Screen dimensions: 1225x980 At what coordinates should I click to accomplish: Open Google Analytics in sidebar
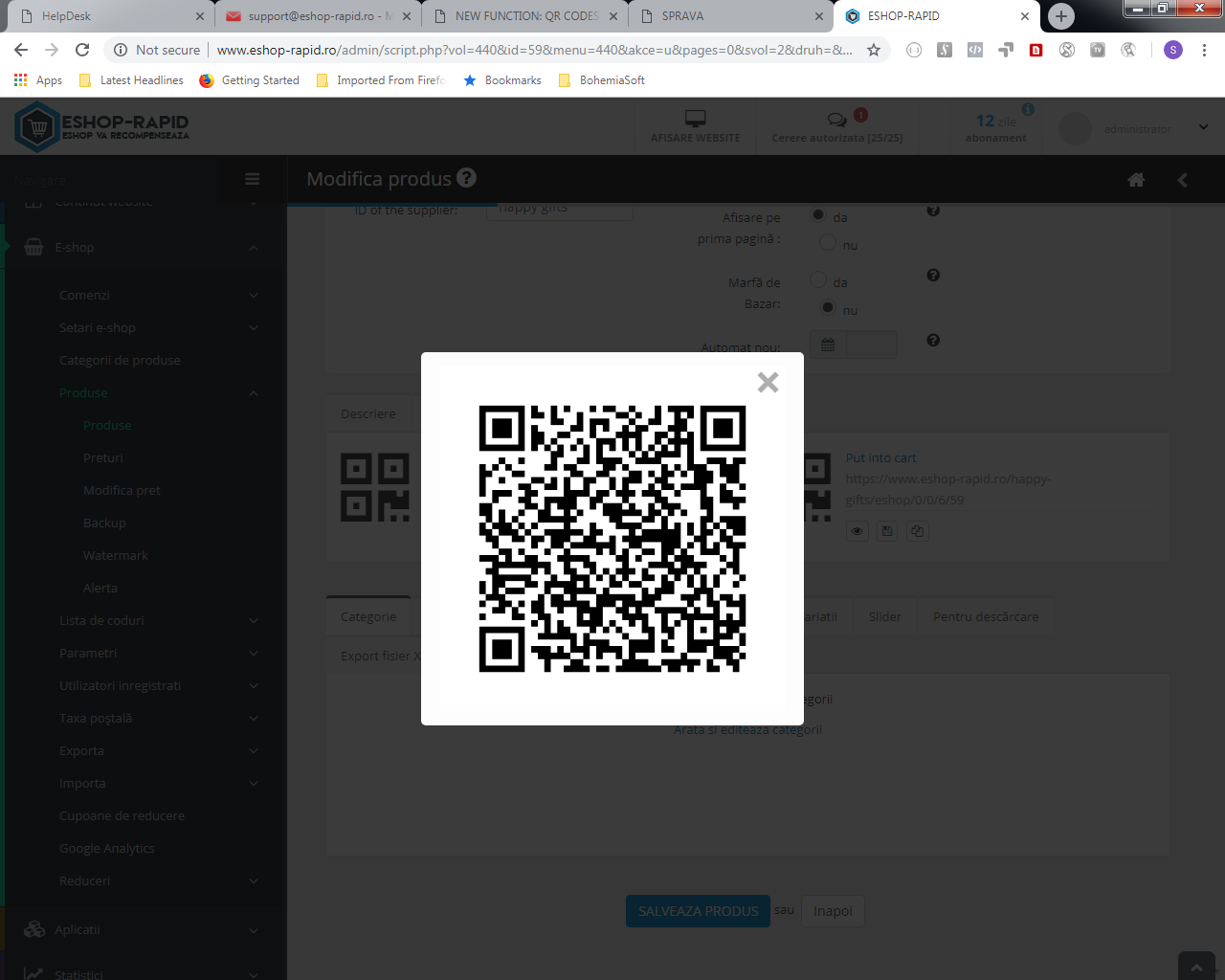click(x=106, y=849)
